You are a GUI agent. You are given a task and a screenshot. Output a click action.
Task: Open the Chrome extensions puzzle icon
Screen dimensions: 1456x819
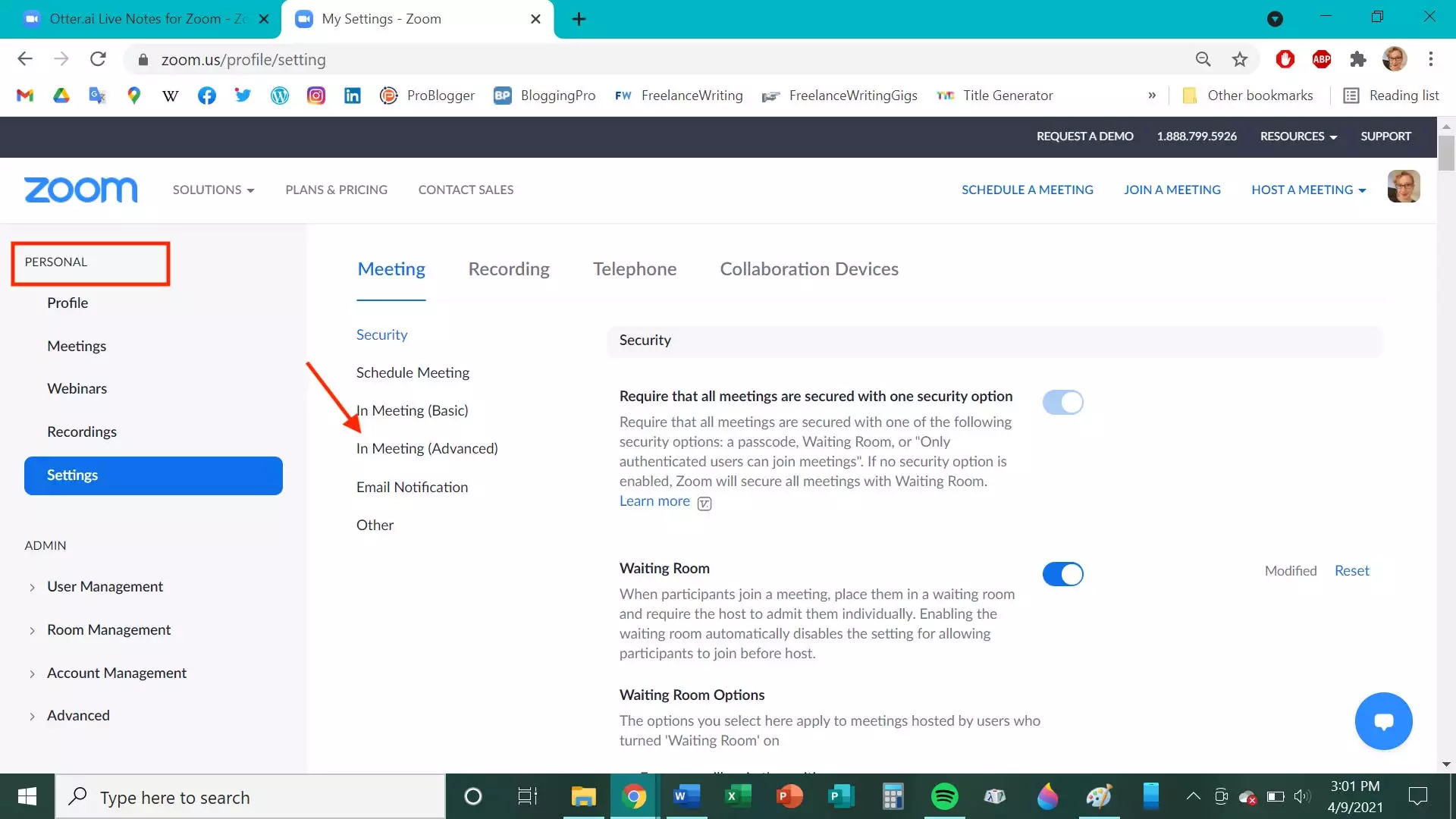click(1357, 59)
